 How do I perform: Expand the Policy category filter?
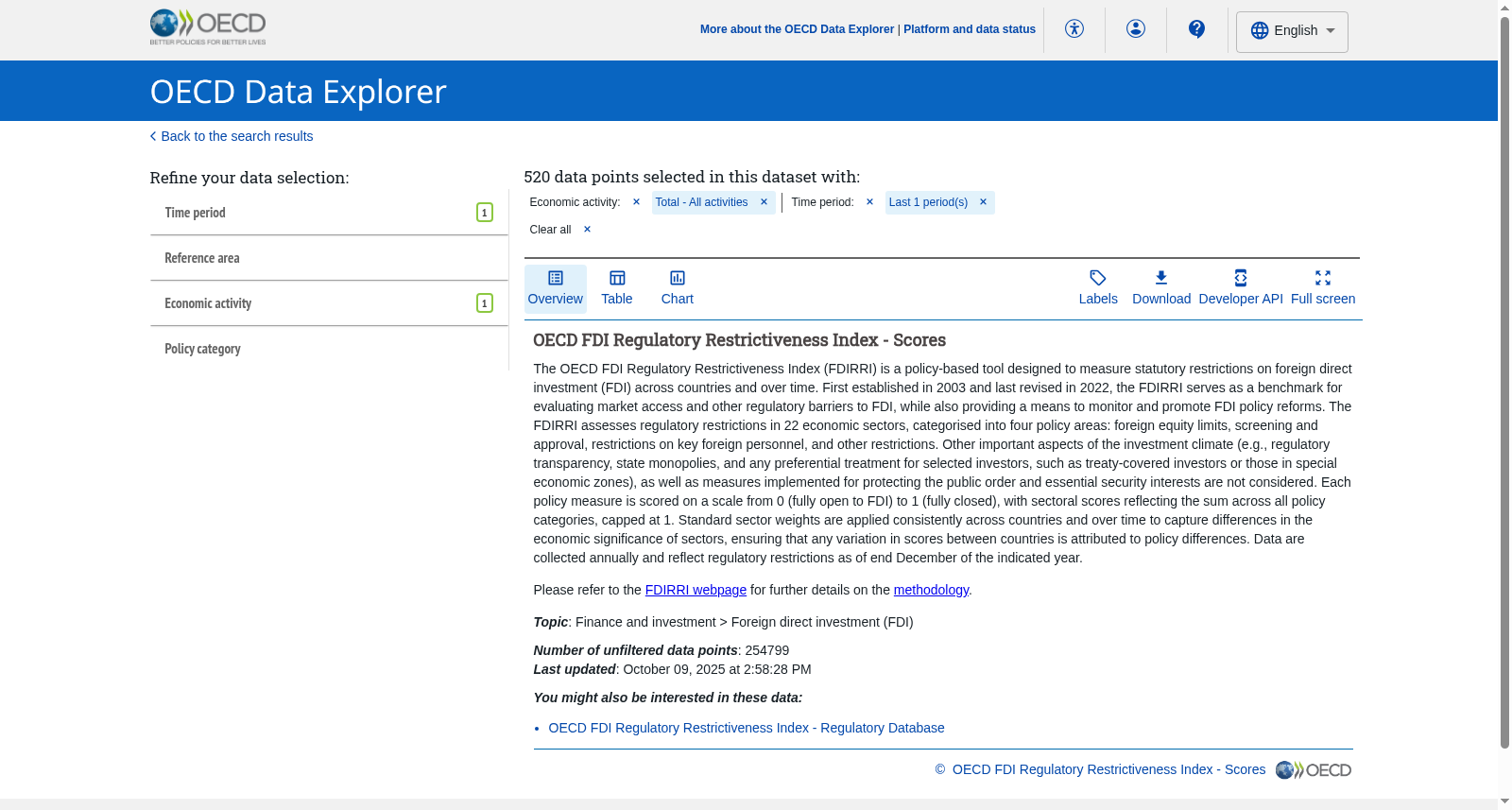[329, 349]
